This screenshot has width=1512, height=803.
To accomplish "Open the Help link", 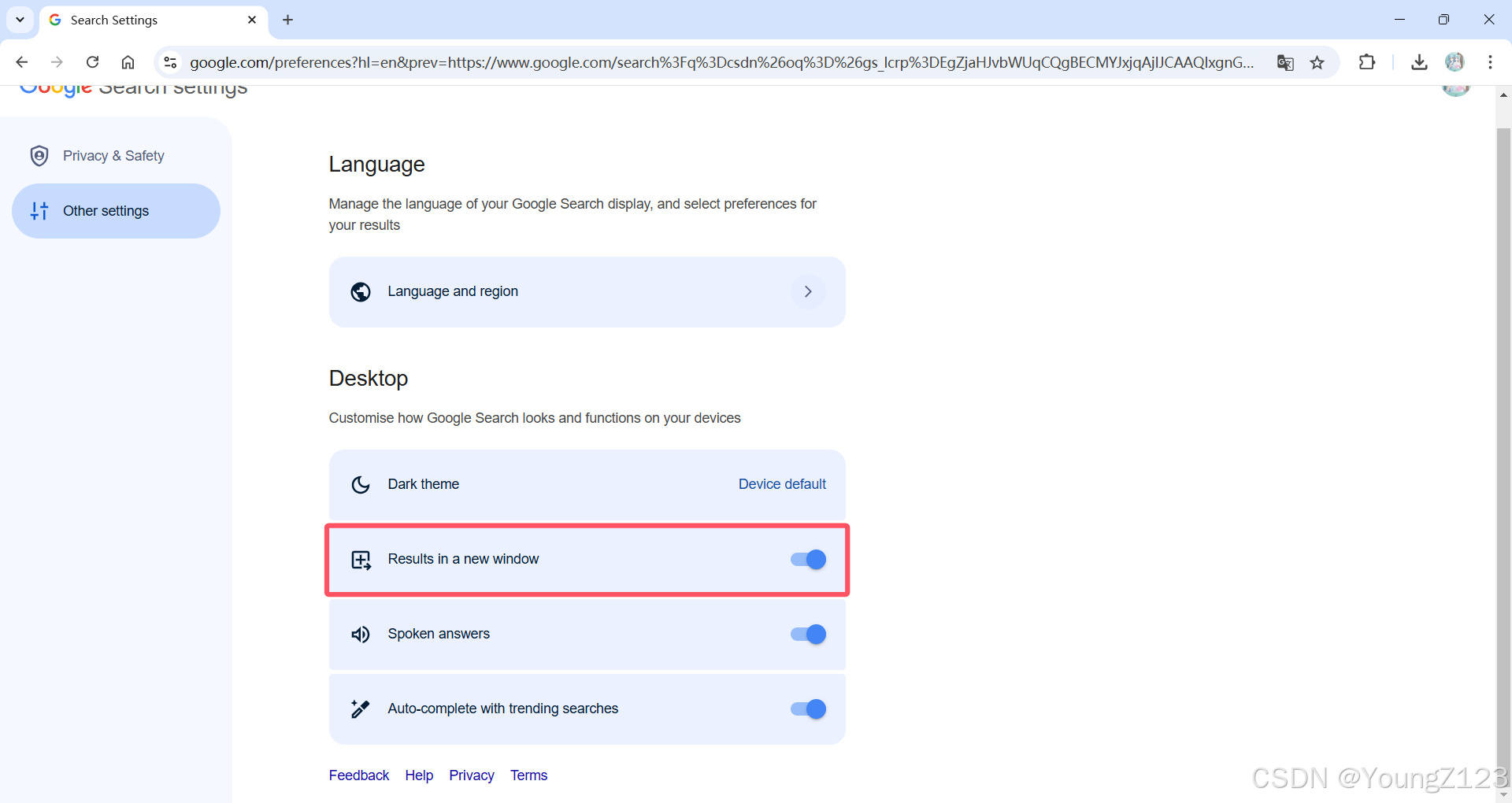I will pos(419,775).
